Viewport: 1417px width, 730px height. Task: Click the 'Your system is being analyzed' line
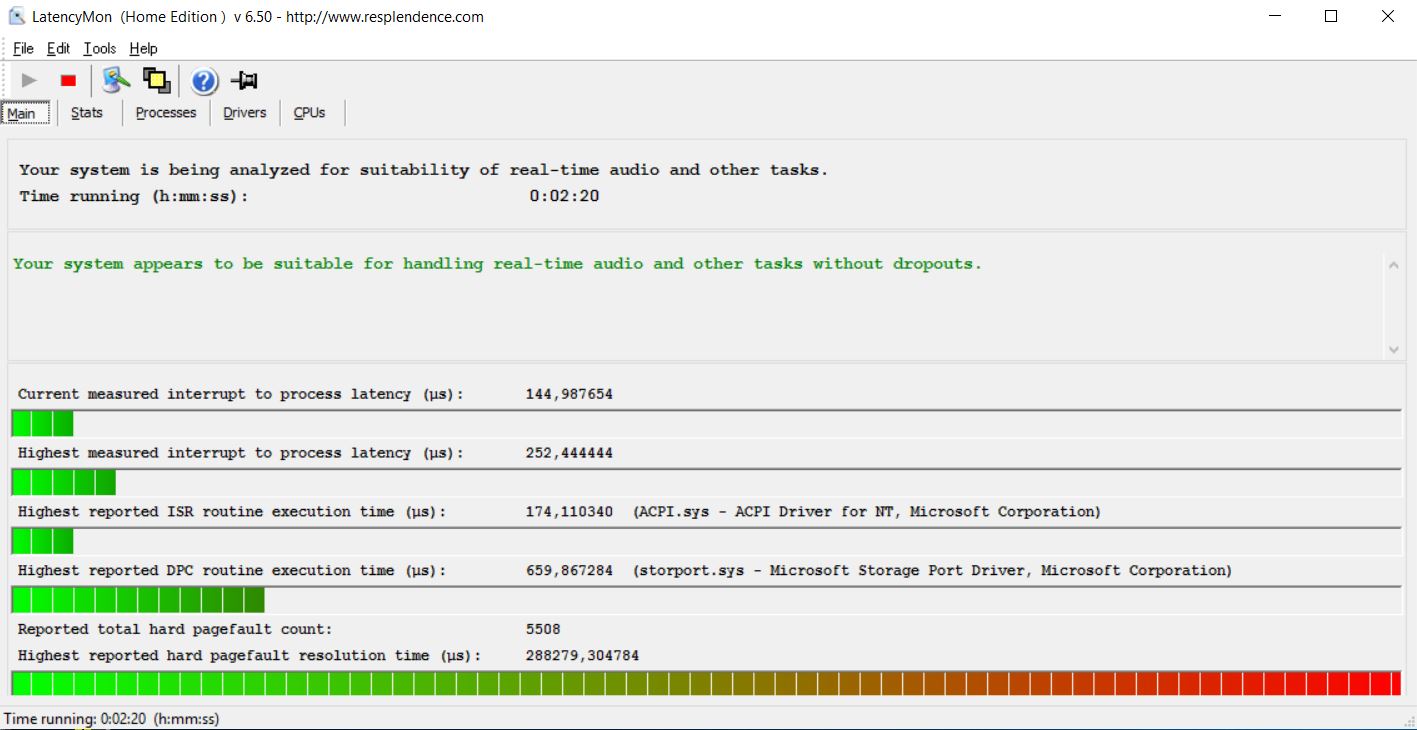[x=424, y=170]
